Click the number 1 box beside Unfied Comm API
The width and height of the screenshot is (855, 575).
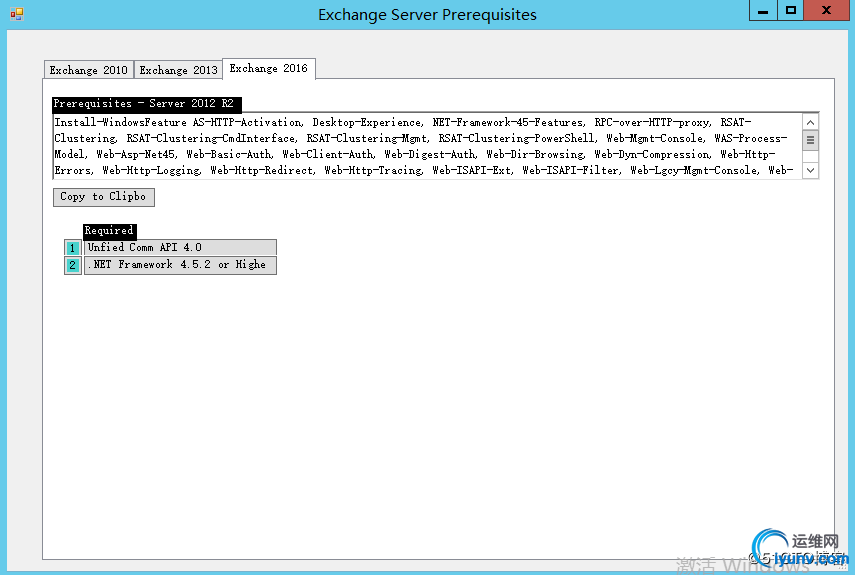(73, 248)
